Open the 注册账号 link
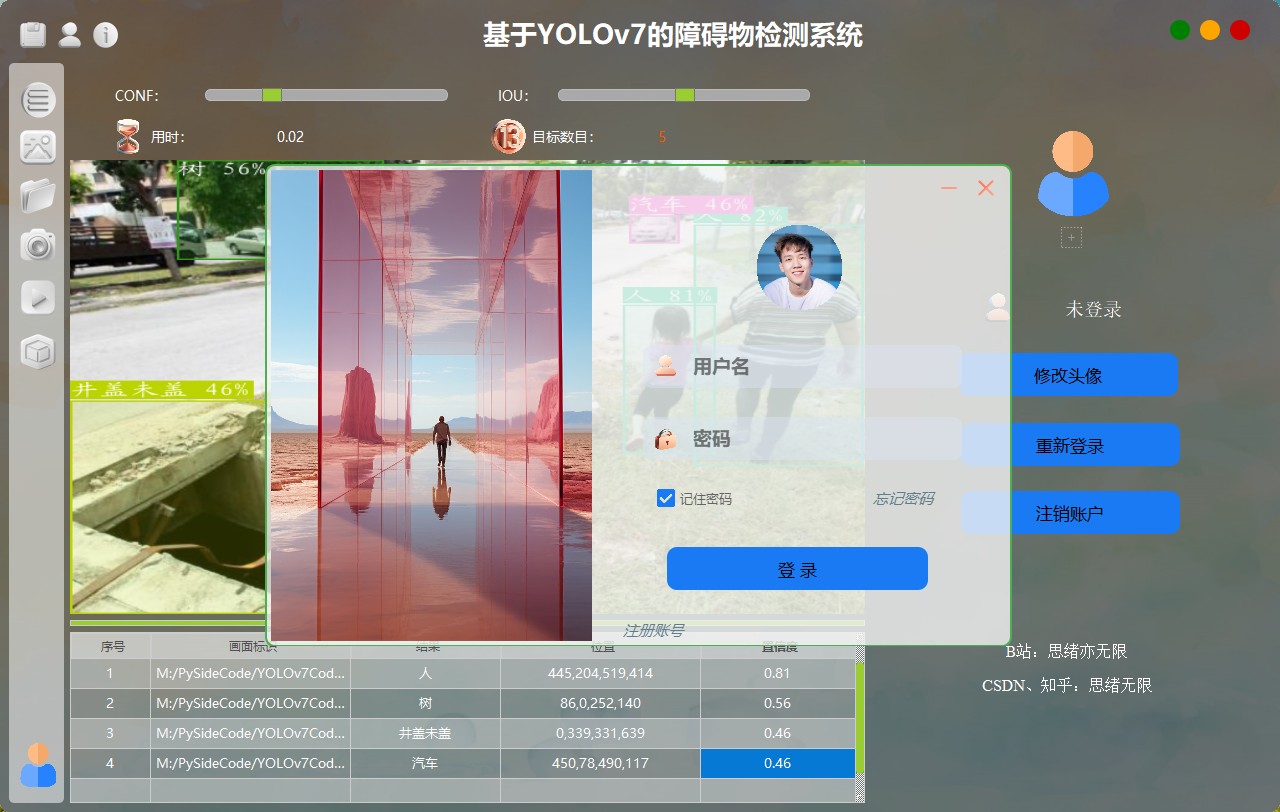The height and width of the screenshot is (812, 1280). [653, 631]
